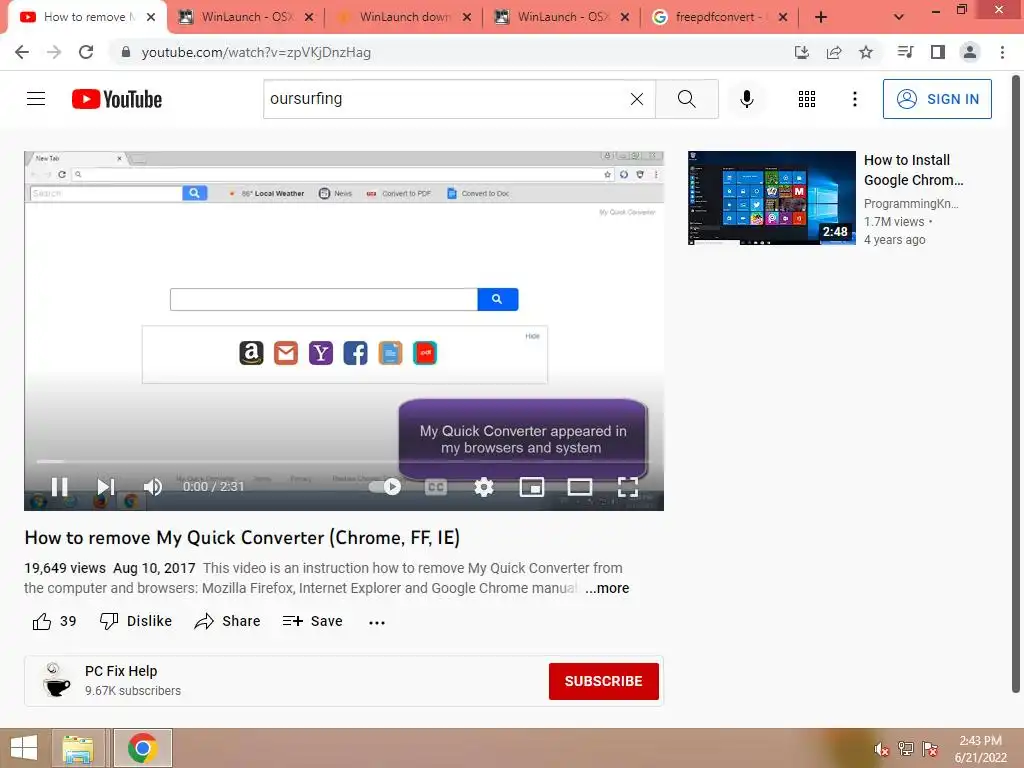This screenshot has height=768, width=1024.
Task: Reload the current page
Action: pos(86,52)
